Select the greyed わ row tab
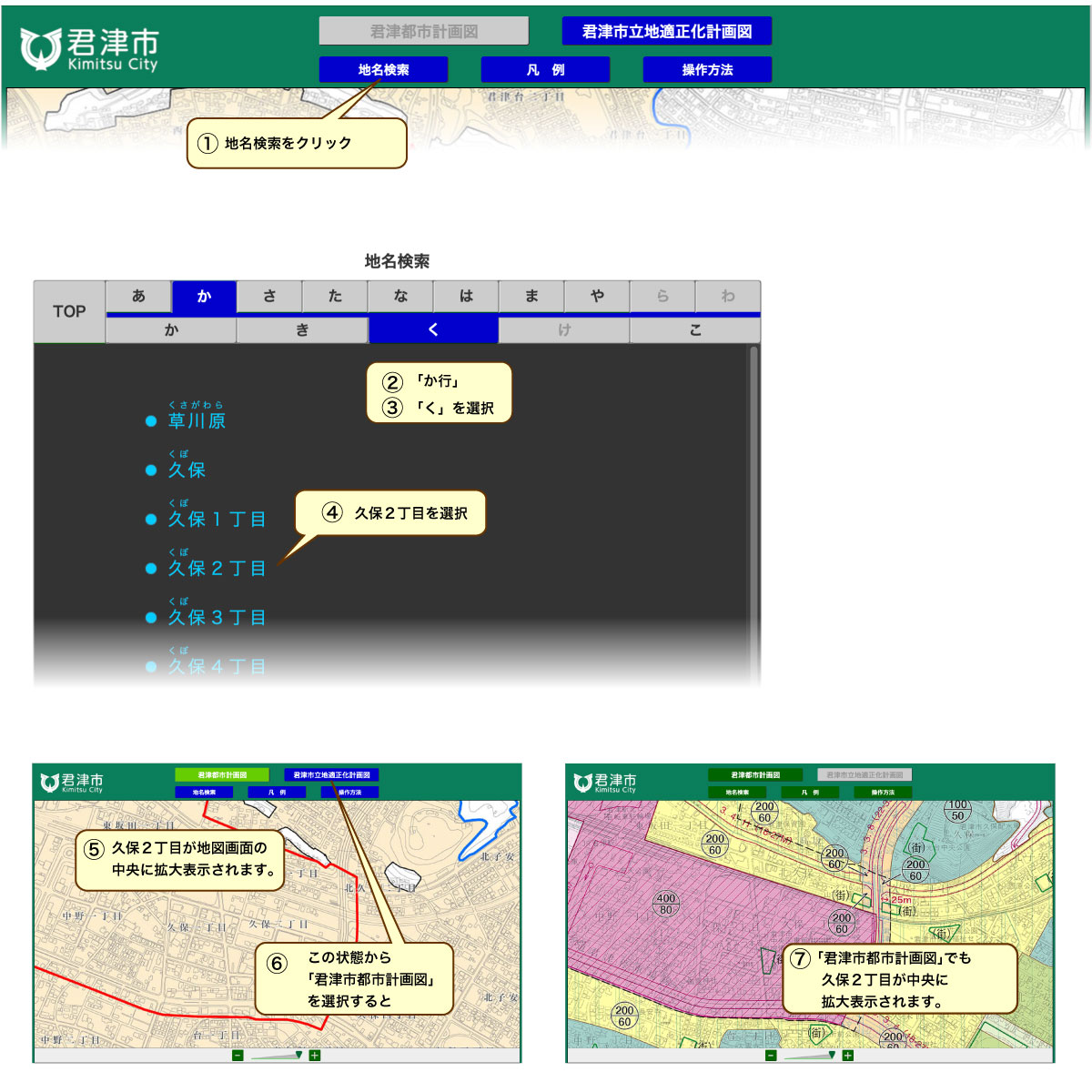The width and height of the screenshot is (1092, 1092). click(728, 296)
